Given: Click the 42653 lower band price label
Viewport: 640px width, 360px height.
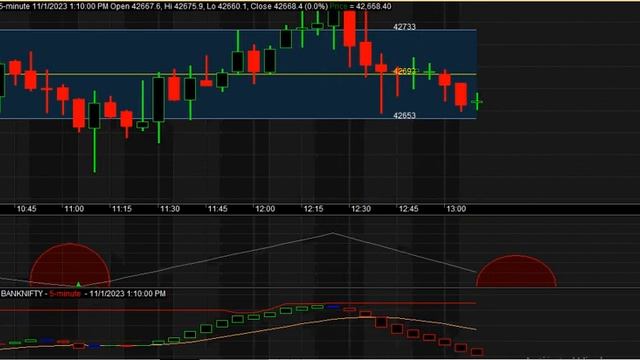Looking at the screenshot, I should (404, 116).
